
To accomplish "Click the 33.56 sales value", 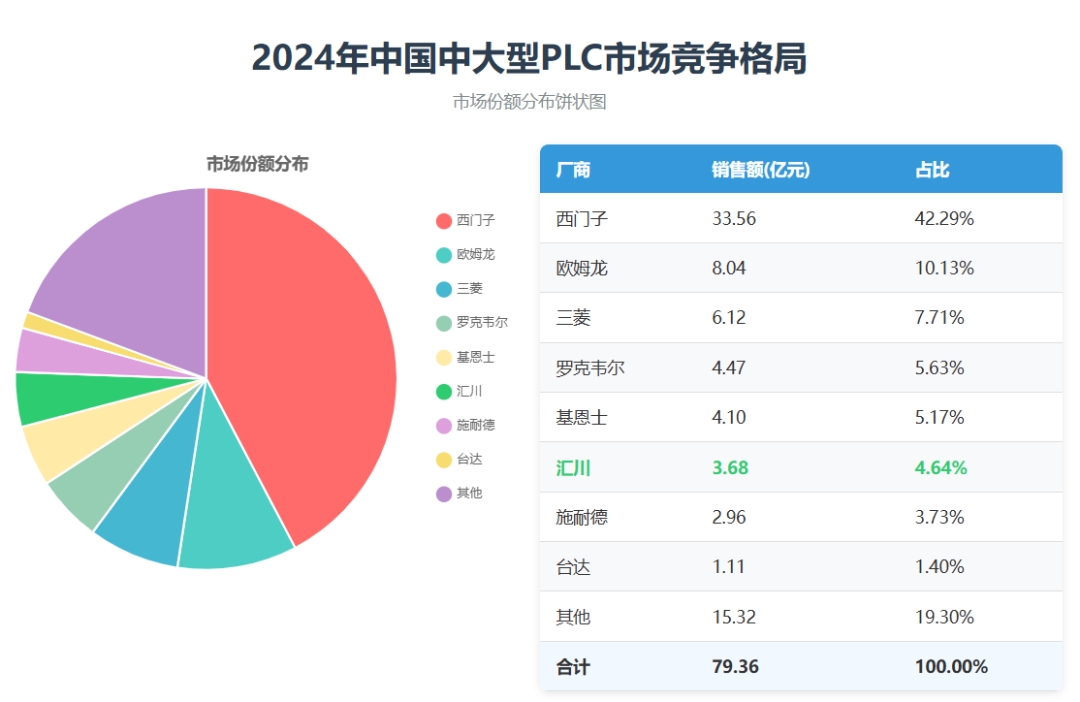I will [x=734, y=219].
